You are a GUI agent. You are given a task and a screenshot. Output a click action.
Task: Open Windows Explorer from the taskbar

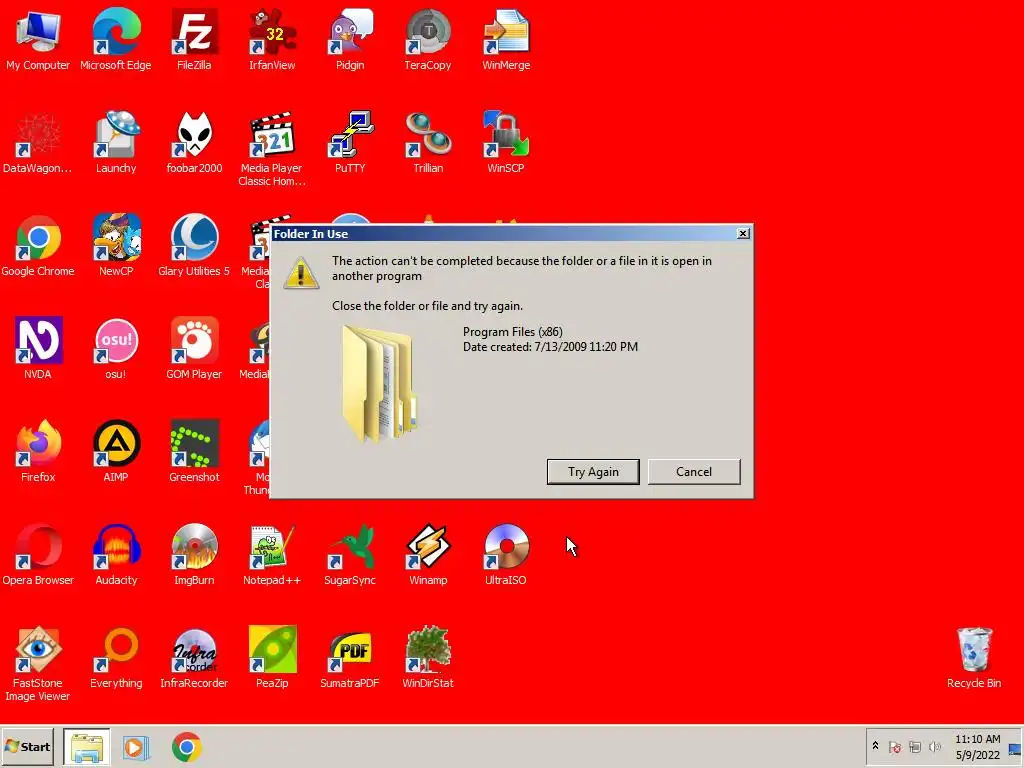click(x=87, y=747)
